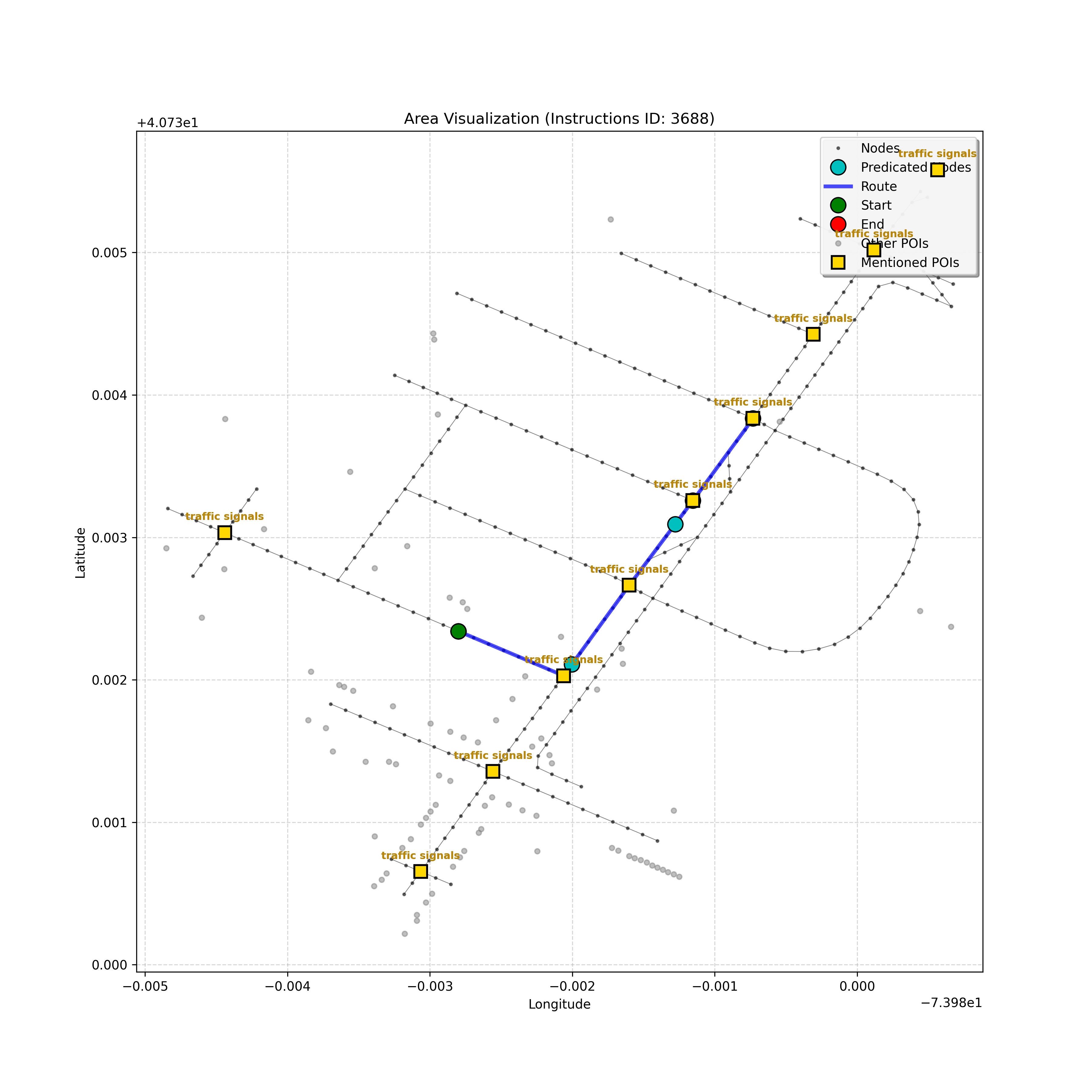The width and height of the screenshot is (1092, 1092).
Task: Click the green Start node marker
Action: point(458,631)
